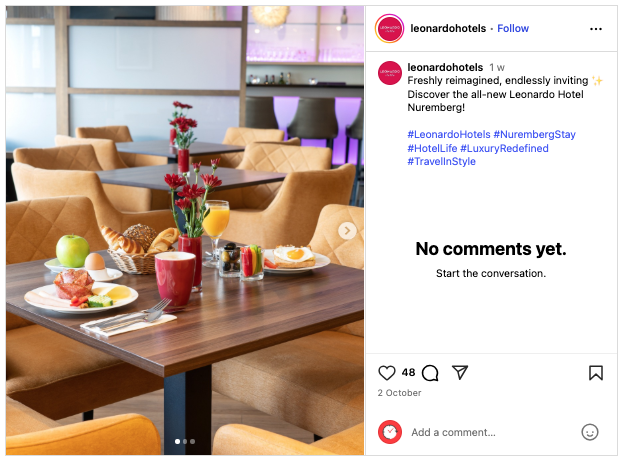
Task: Like the post with the heart icon
Action: 386,373
